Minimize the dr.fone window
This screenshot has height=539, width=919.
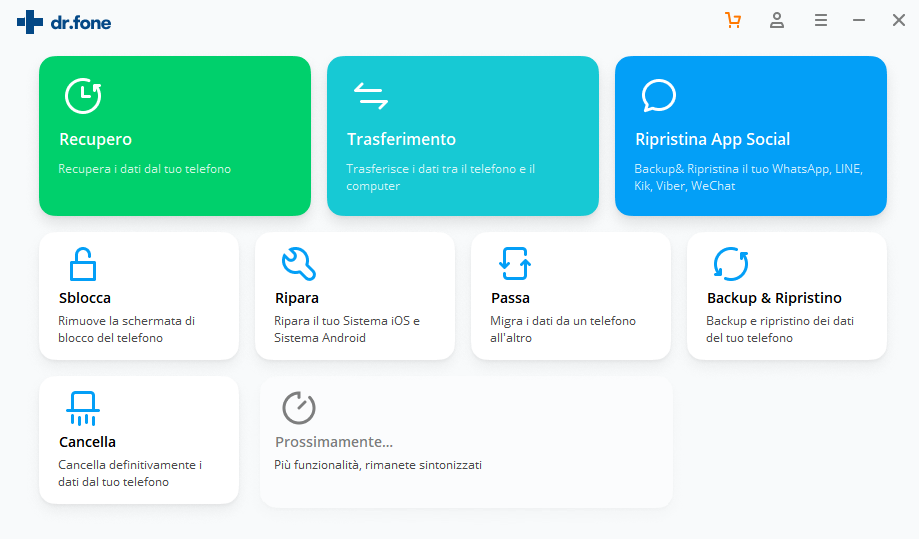pos(859,20)
